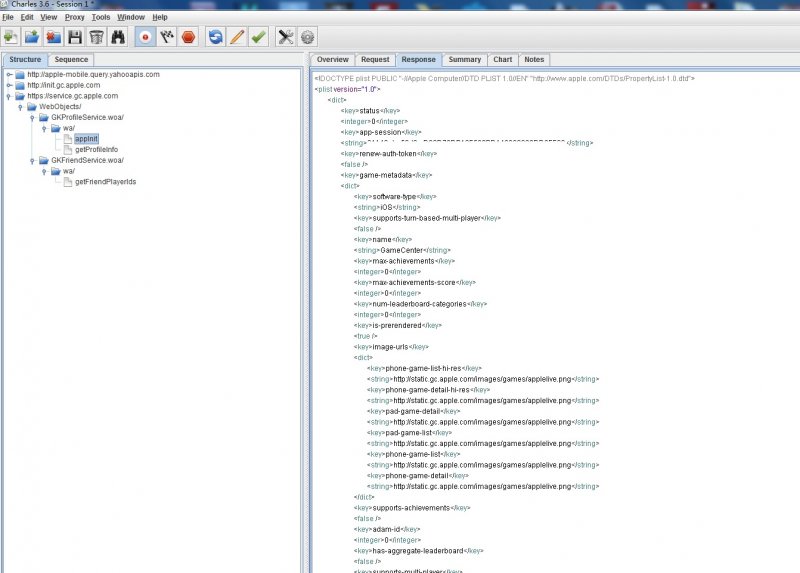800x573 pixels.
Task: Open the Tools menu
Action: [101, 17]
